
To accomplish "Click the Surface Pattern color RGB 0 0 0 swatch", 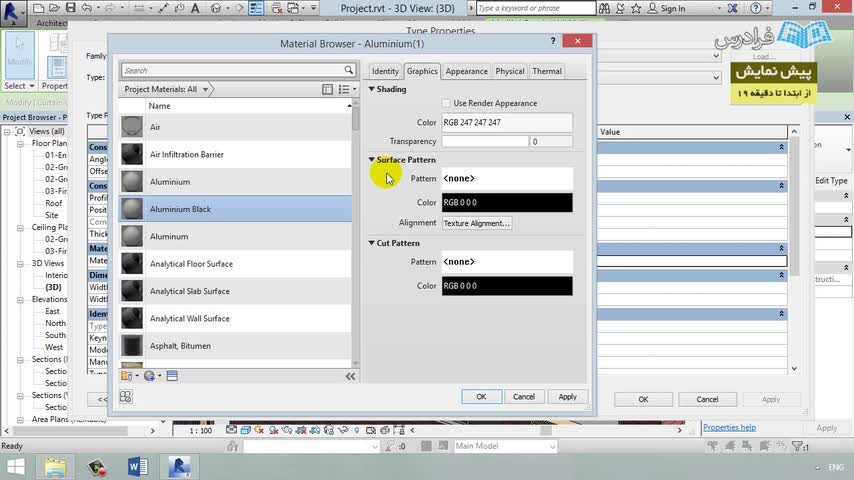I will click(507, 203).
